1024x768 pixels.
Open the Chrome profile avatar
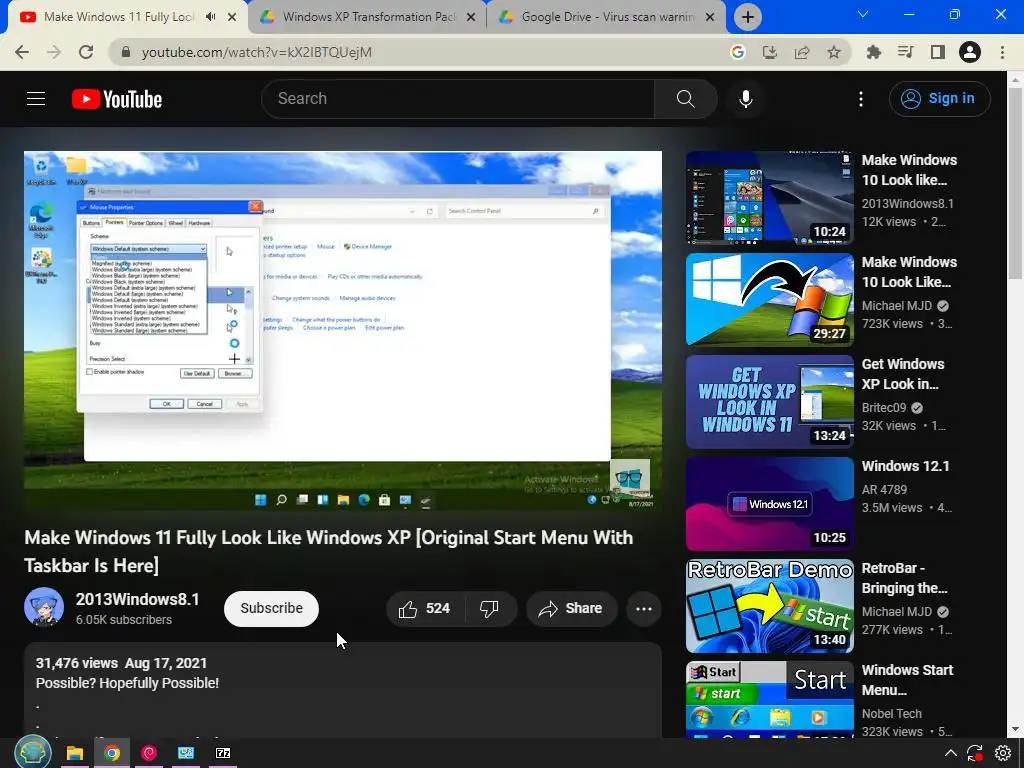(970, 52)
